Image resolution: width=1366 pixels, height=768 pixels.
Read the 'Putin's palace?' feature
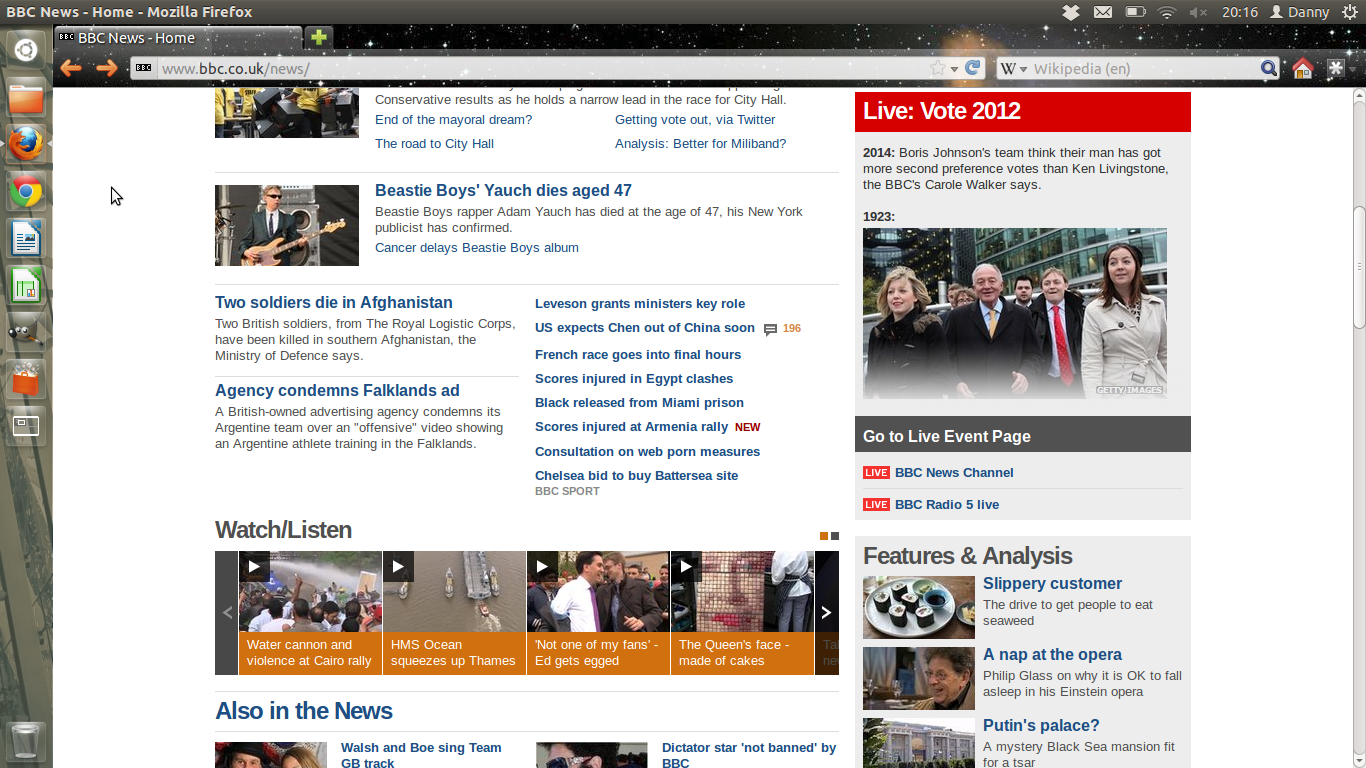(x=1041, y=726)
